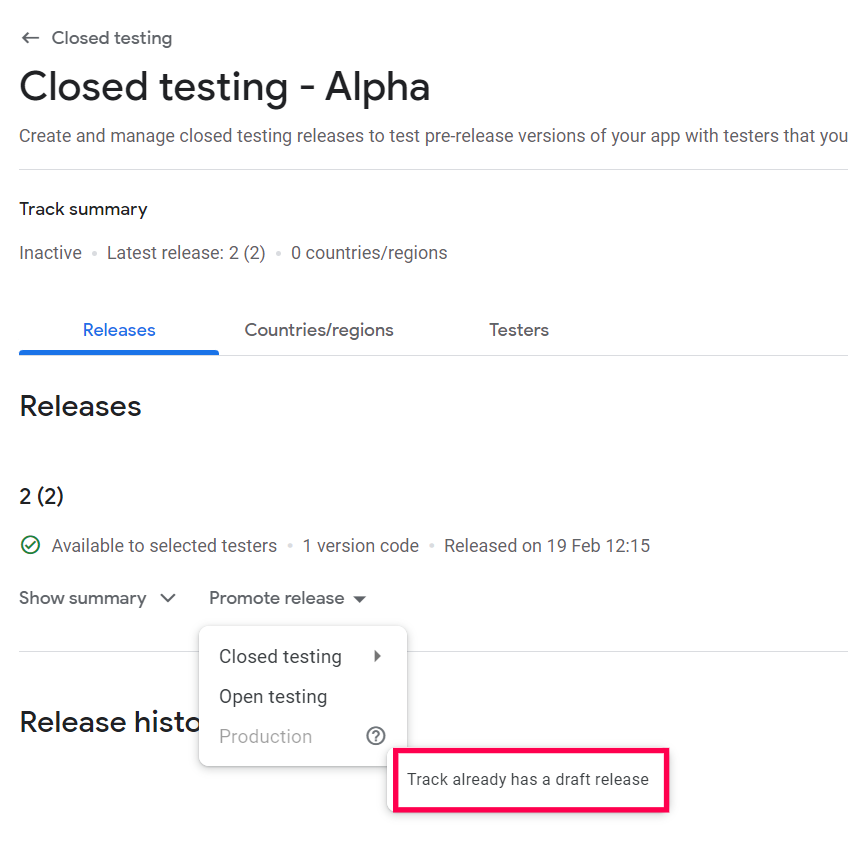The image size is (848, 857).
Task: Open the Closed testing breadcrumb link
Action: pyautogui.click(x=111, y=38)
